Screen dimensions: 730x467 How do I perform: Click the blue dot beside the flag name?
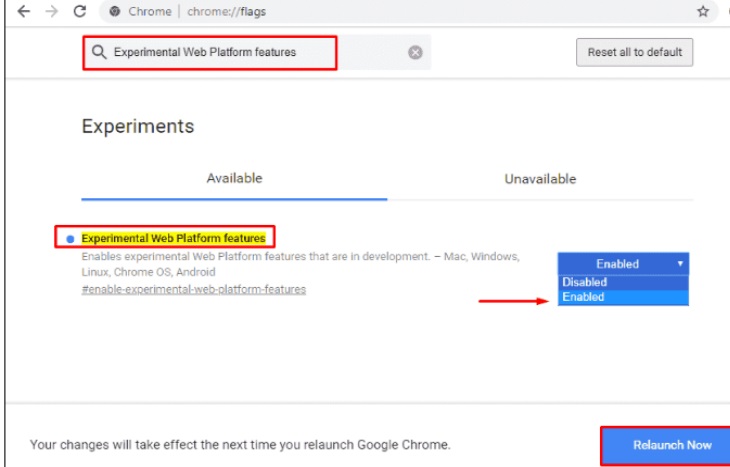click(70, 239)
